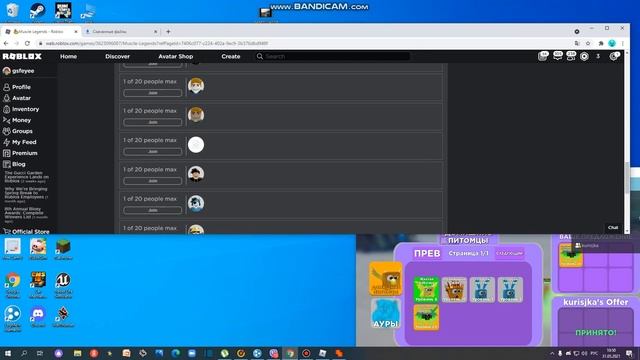Image resolution: width=640 pixels, height=360 pixels.
Task: Open the Home tab in Roblox header
Action: 69,56
